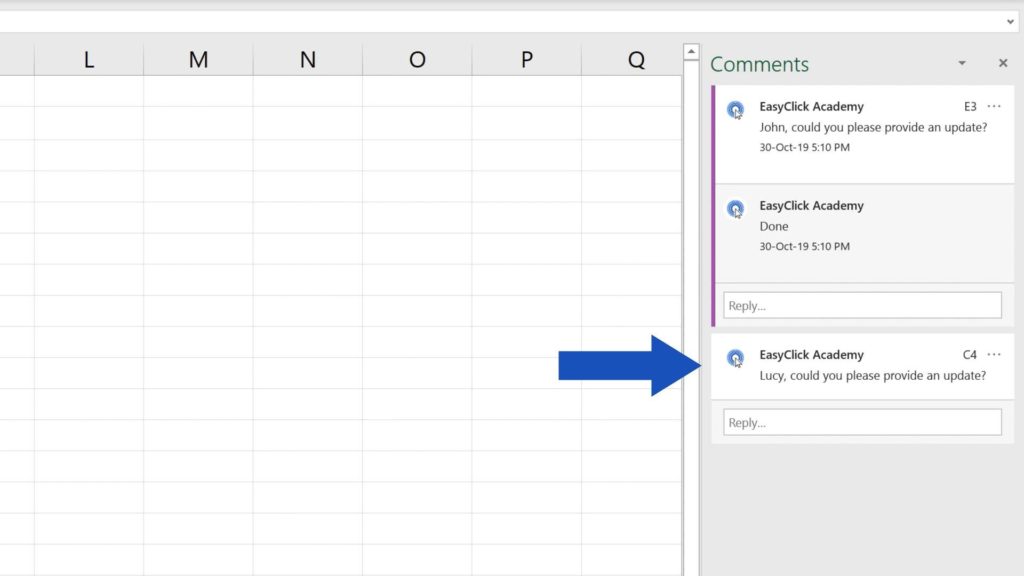Click the C4 cell reference in the comment header
1024x576 pixels.
click(968, 354)
